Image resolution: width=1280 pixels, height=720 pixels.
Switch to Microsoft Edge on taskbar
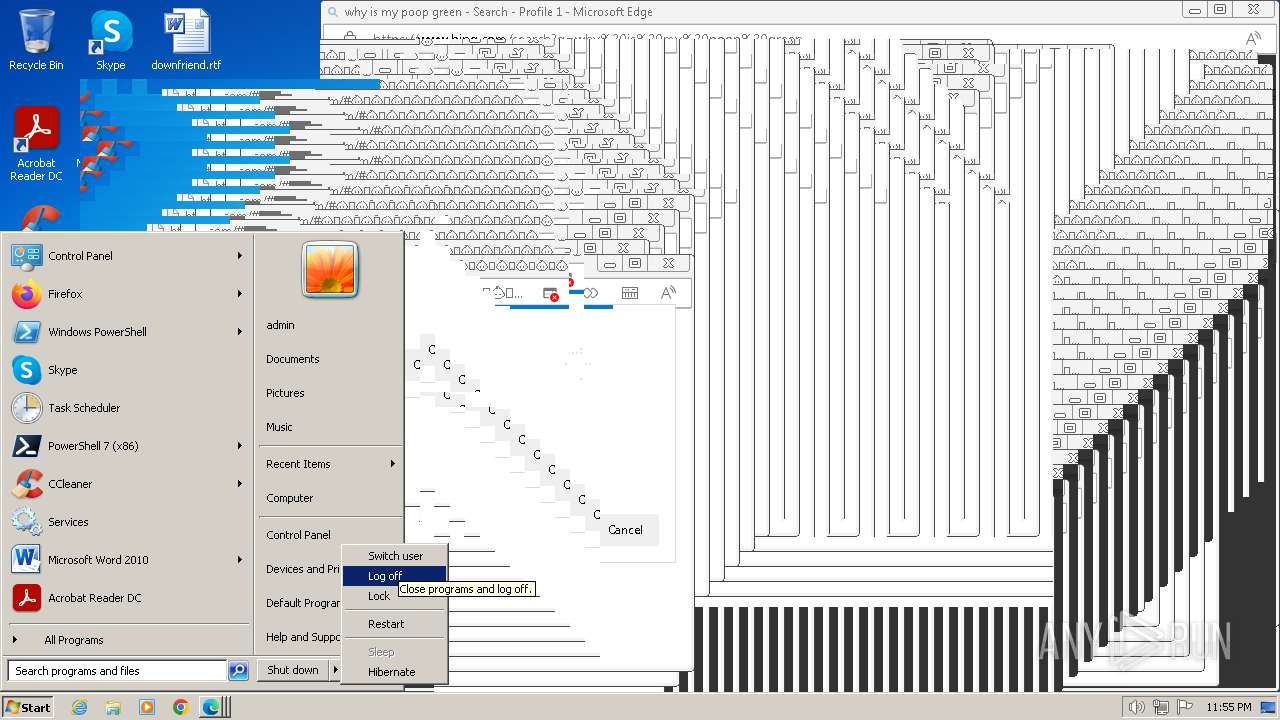coord(213,707)
